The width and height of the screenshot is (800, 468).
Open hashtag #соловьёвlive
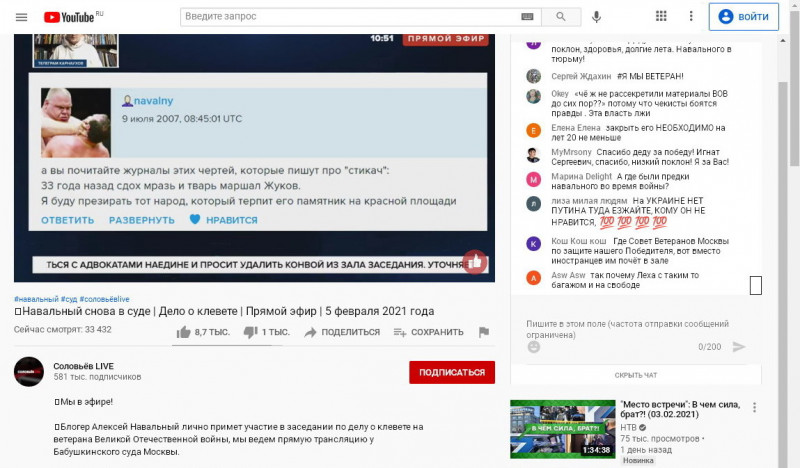(x=105, y=299)
